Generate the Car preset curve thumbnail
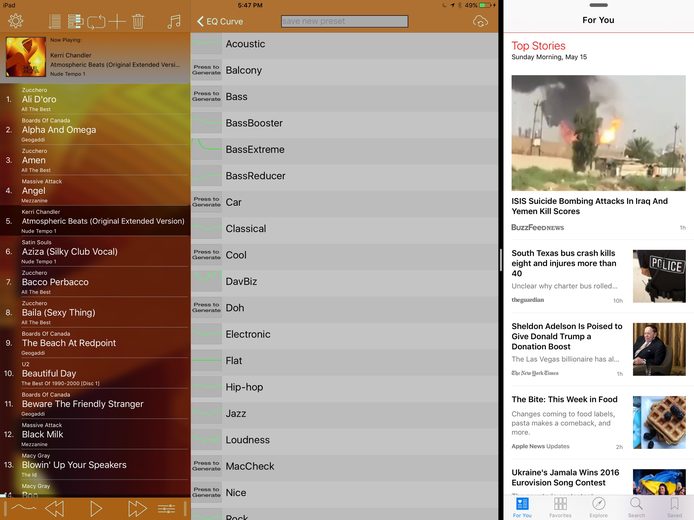Viewport: 694px width, 520px height. pos(206,202)
